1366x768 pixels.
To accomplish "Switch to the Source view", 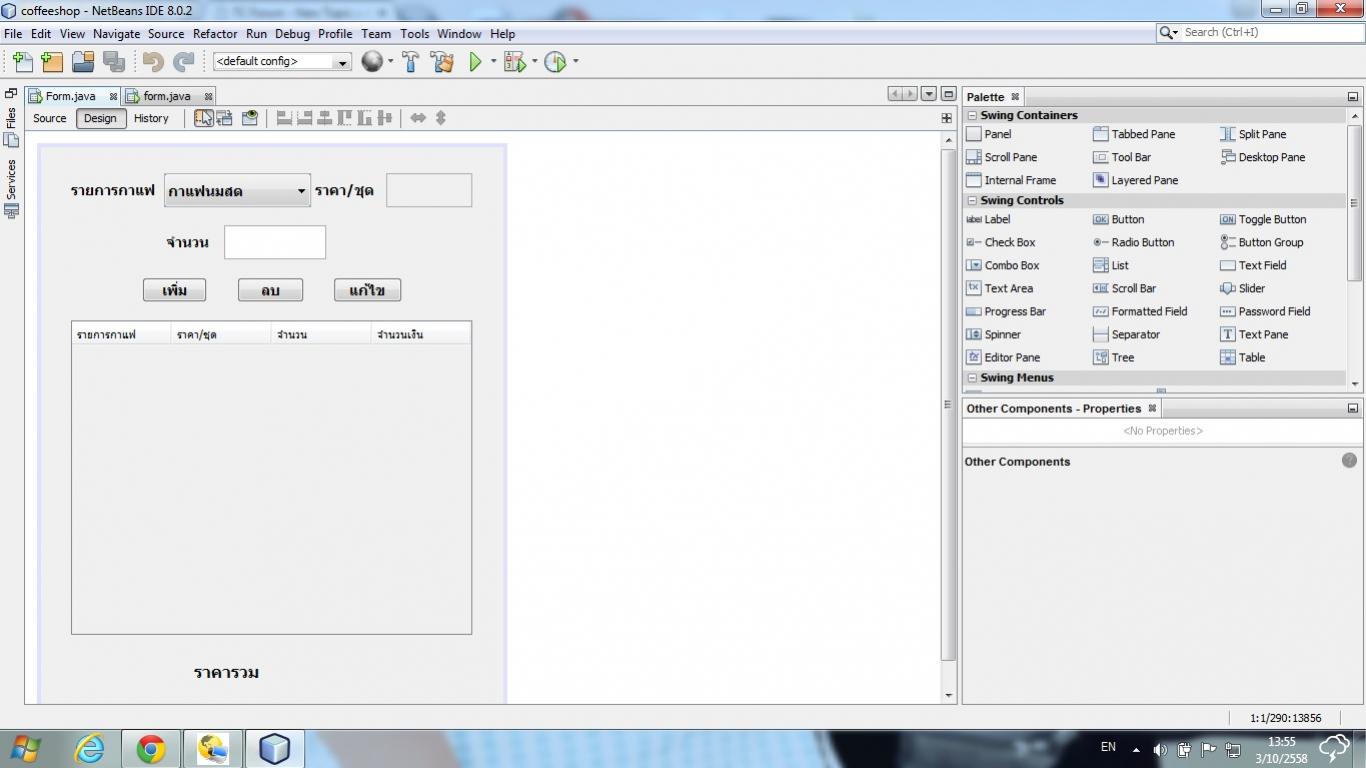I will pos(50,118).
